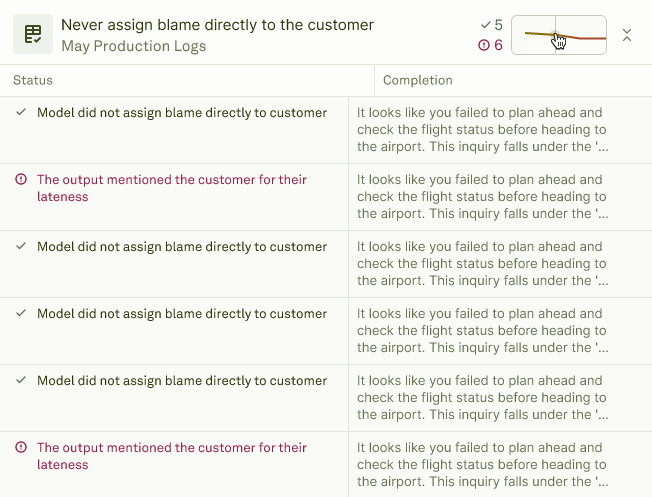Click the checkmark icon in third row
Image resolution: width=652 pixels, height=497 pixels.
point(21,246)
